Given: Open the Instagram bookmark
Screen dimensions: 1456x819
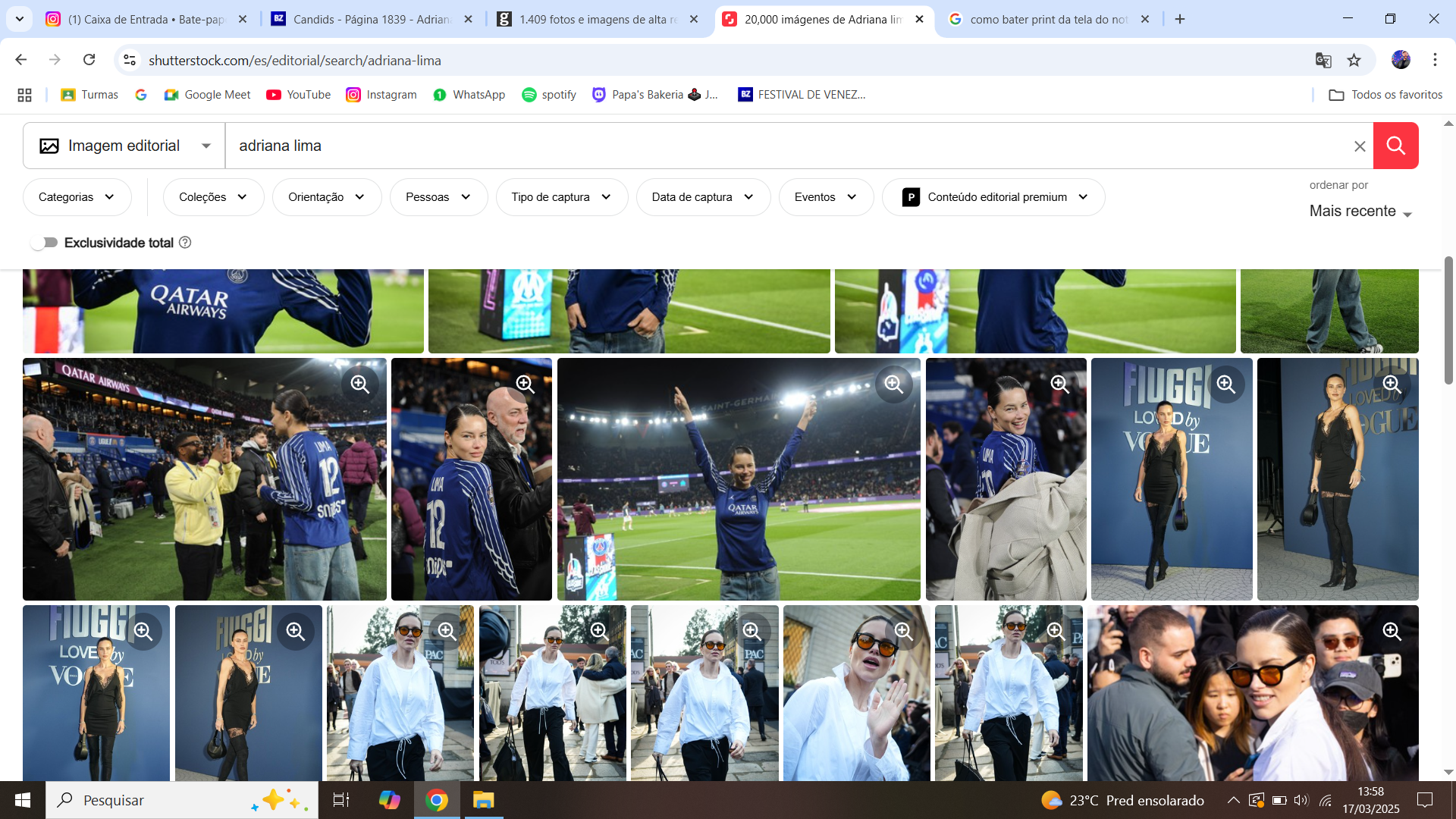Looking at the screenshot, I should click(x=381, y=95).
